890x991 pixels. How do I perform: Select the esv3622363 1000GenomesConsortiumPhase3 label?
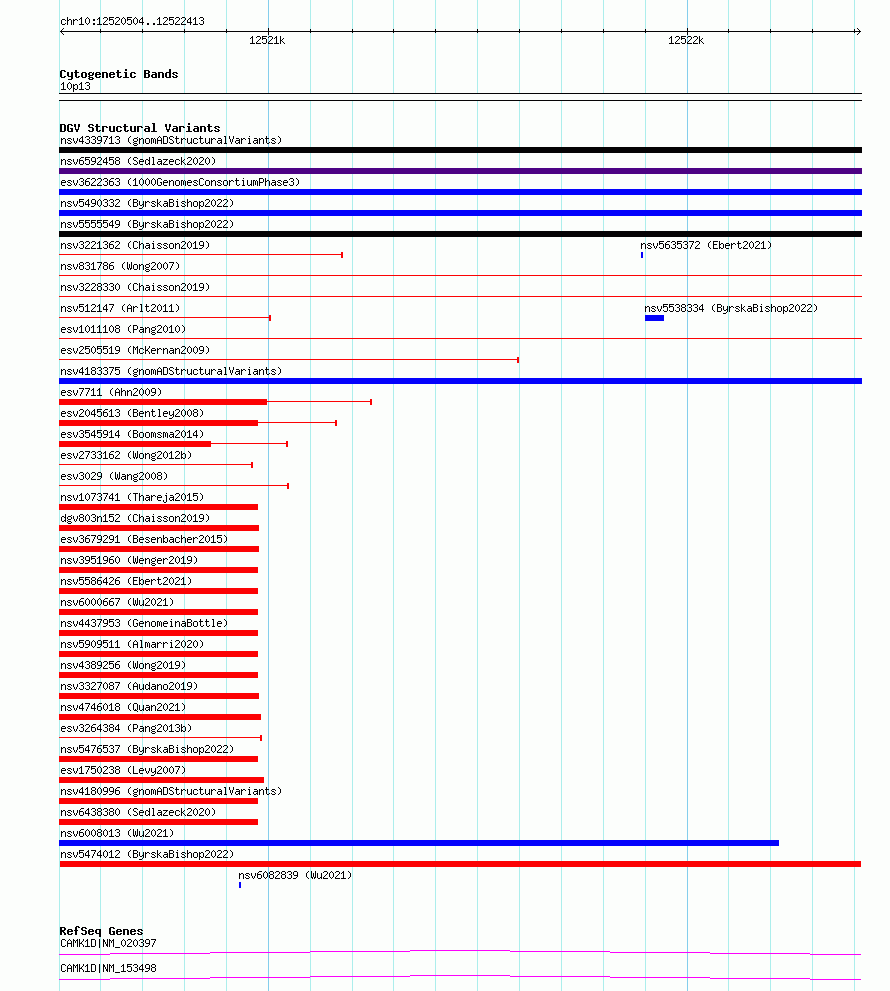coord(180,182)
